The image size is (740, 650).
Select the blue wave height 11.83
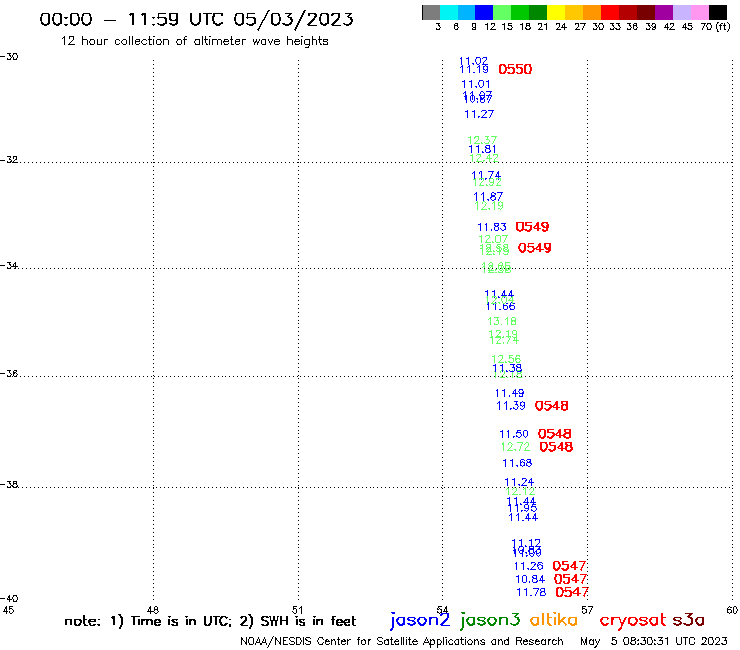click(x=492, y=227)
